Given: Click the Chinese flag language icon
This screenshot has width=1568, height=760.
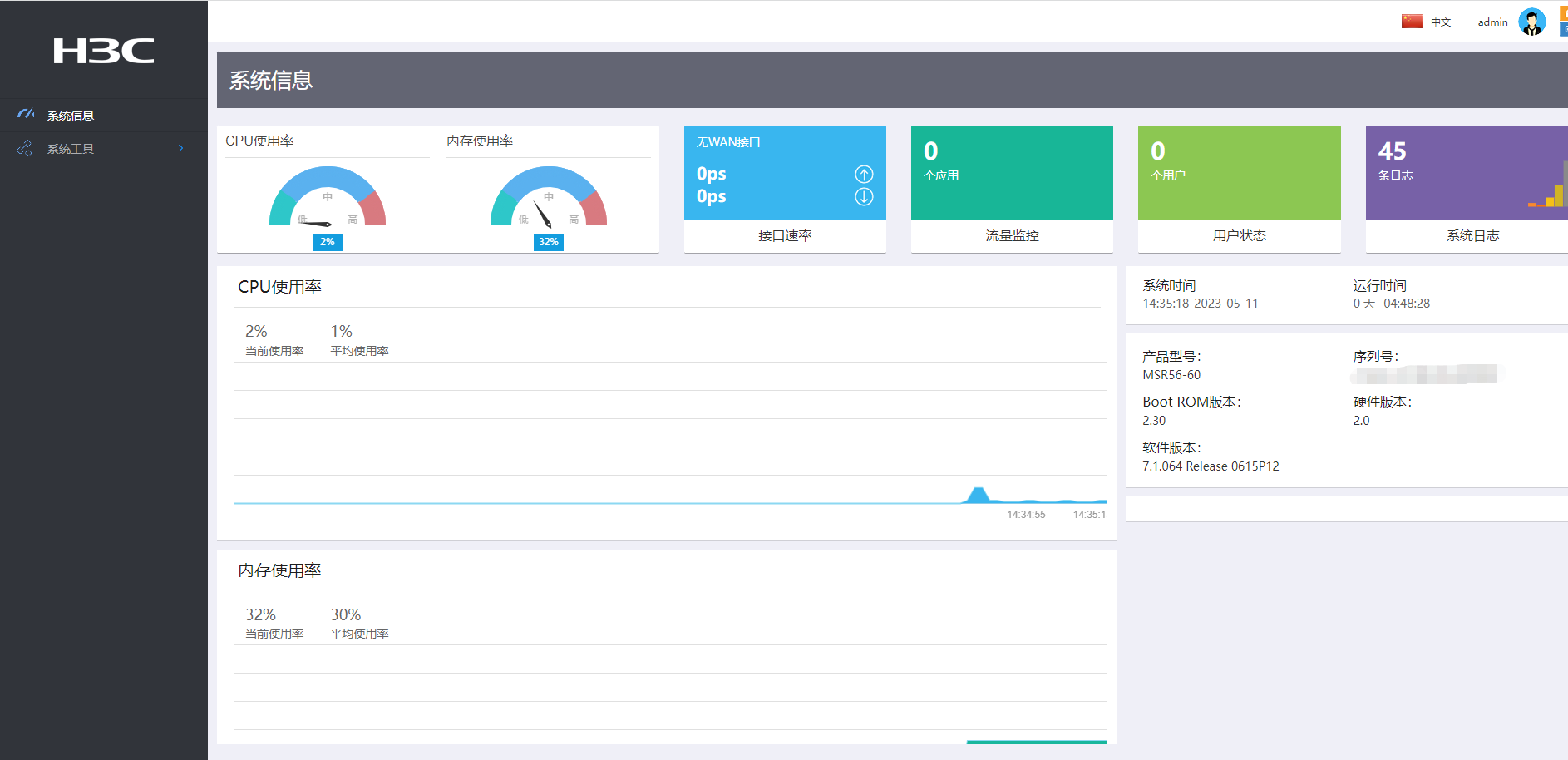Looking at the screenshot, I should [x=1412, y=22].
